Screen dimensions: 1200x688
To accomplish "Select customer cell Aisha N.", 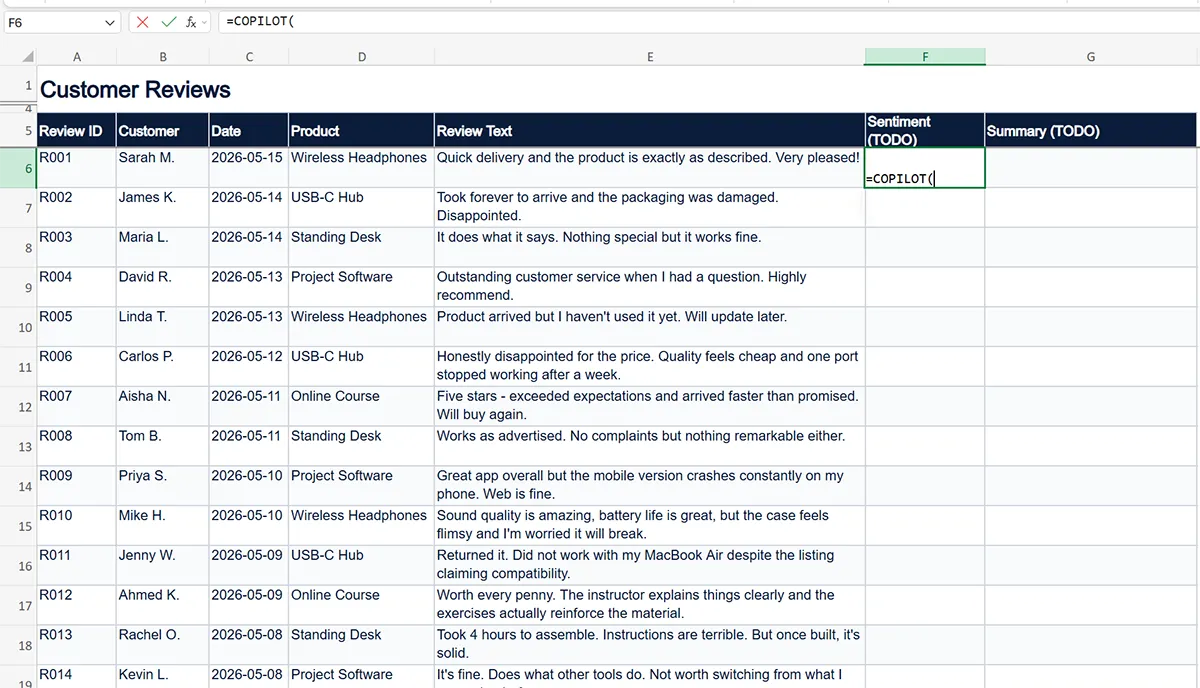I will [163, 407].
